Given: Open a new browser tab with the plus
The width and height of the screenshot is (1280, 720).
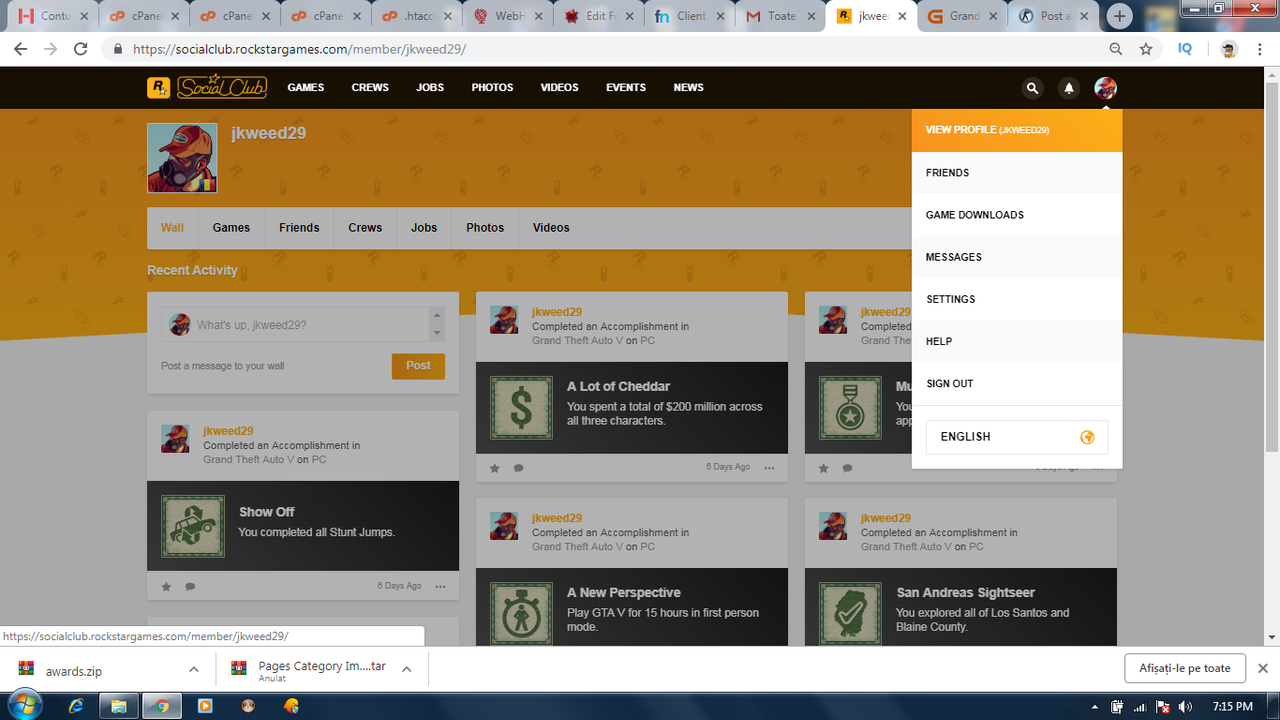Looking at the screenshot, I should point(1120,16).
